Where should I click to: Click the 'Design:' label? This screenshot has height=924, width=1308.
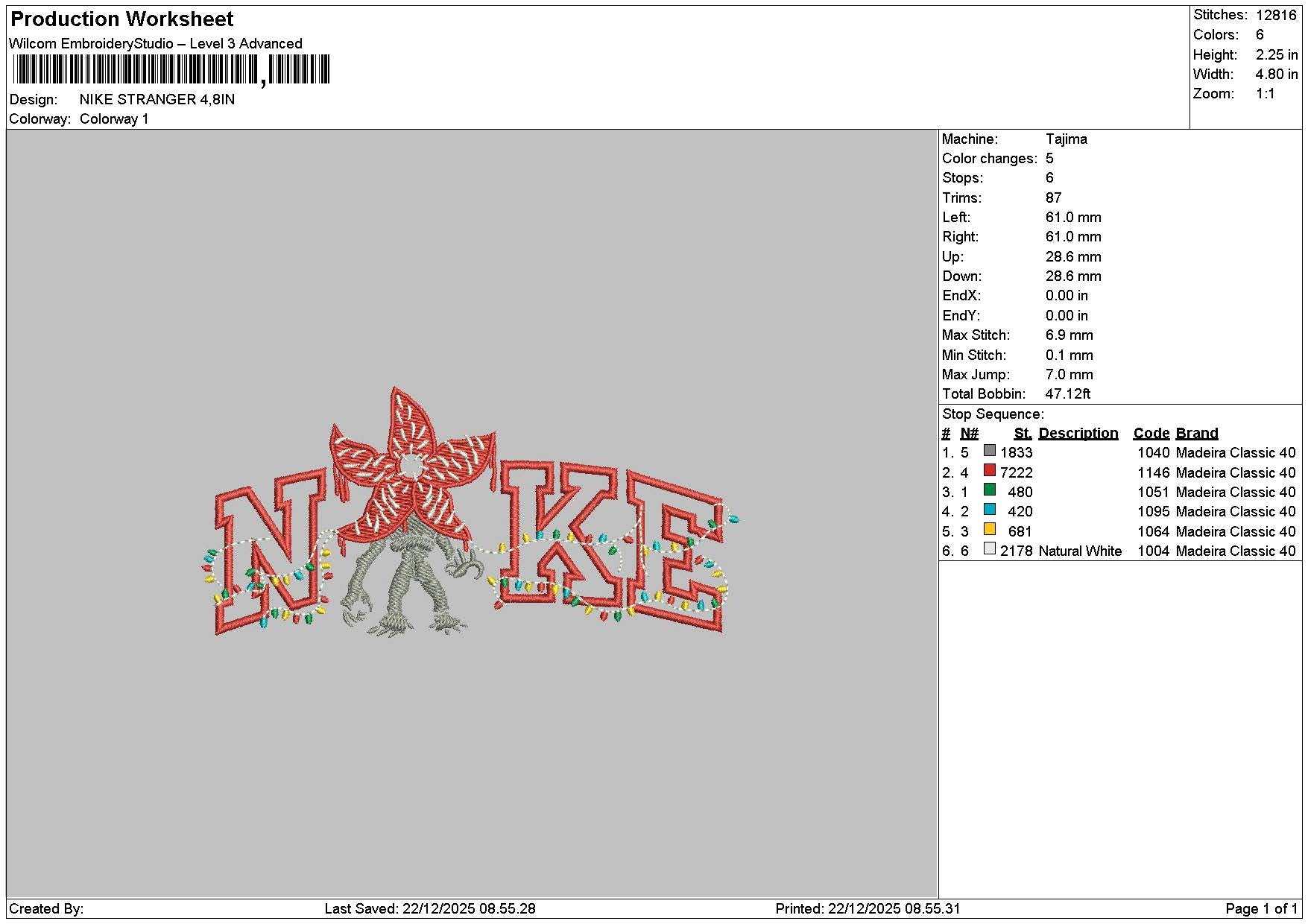point(33,100)
